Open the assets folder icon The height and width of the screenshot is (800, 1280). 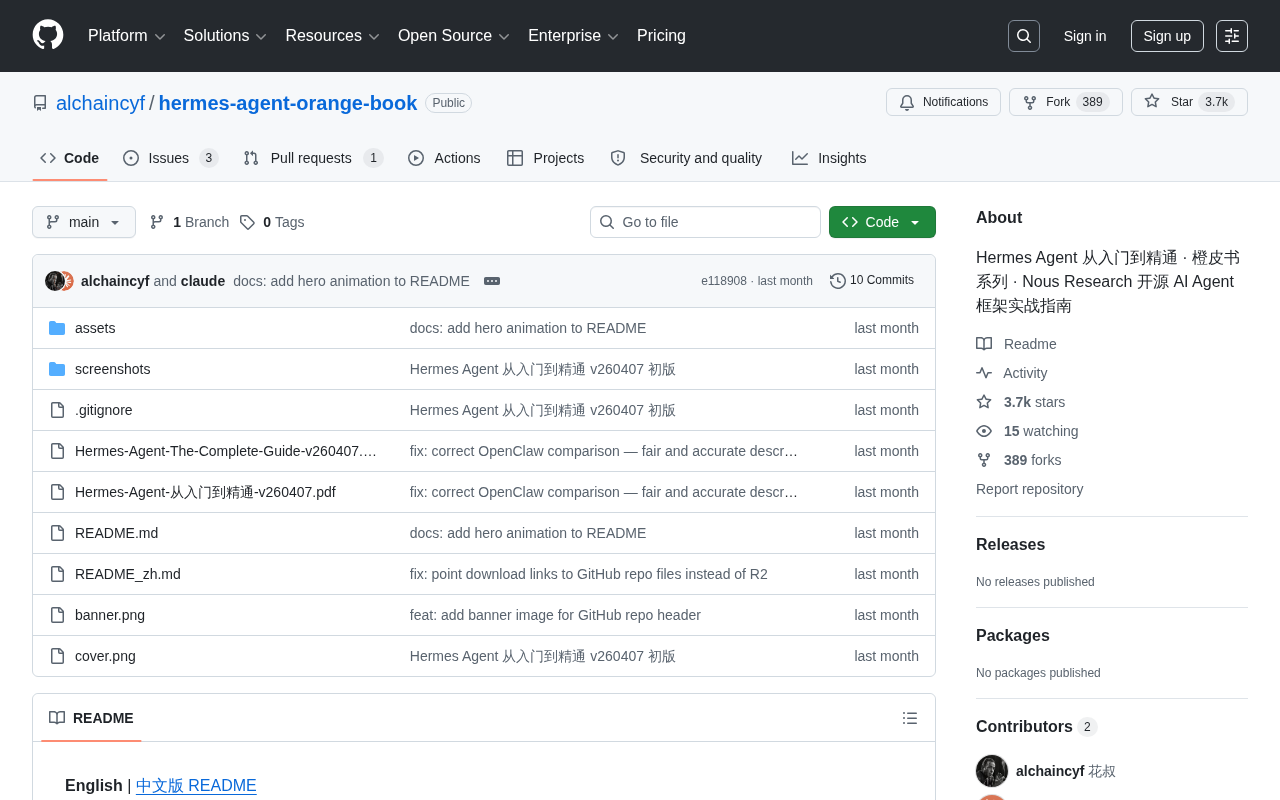pyautogui.click(x=57, y=328)
